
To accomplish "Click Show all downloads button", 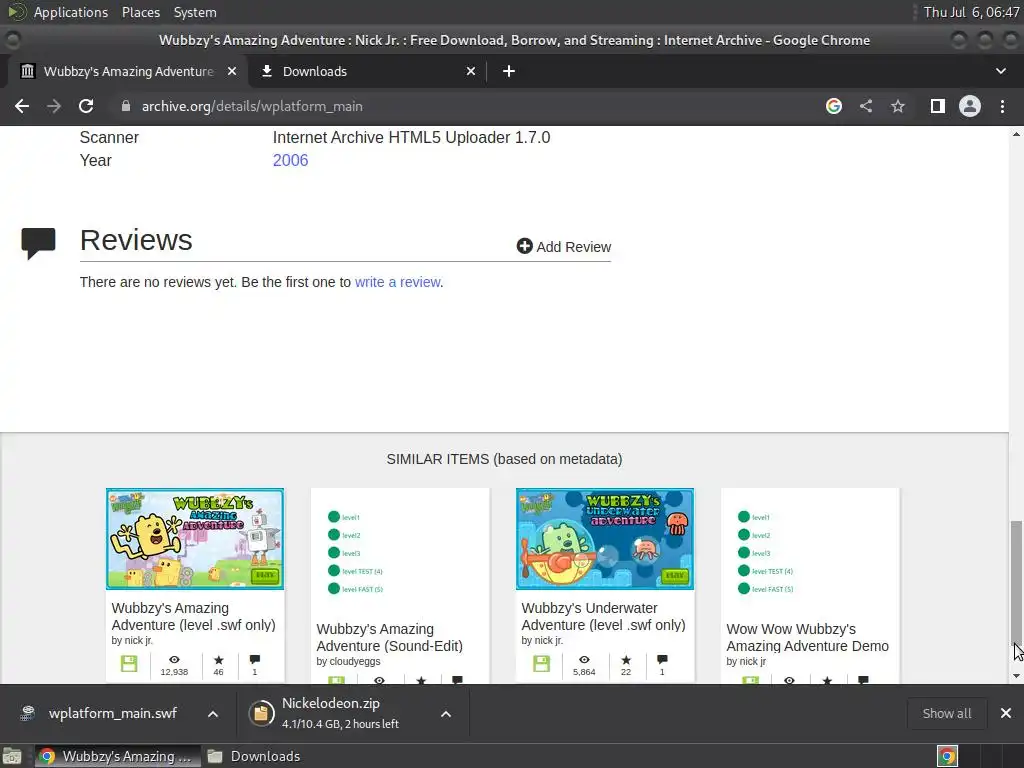I will point(946,713).
